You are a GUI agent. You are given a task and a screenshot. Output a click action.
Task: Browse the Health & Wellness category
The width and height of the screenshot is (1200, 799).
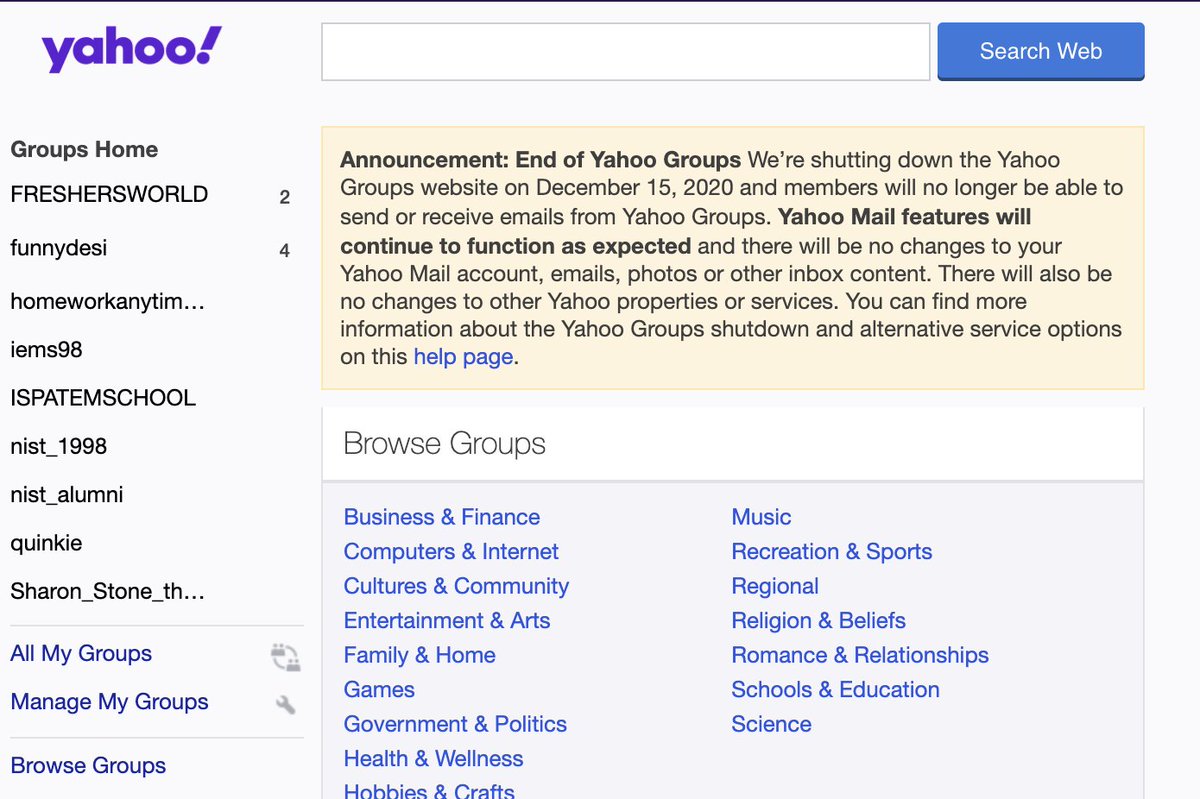click(434, 759)
